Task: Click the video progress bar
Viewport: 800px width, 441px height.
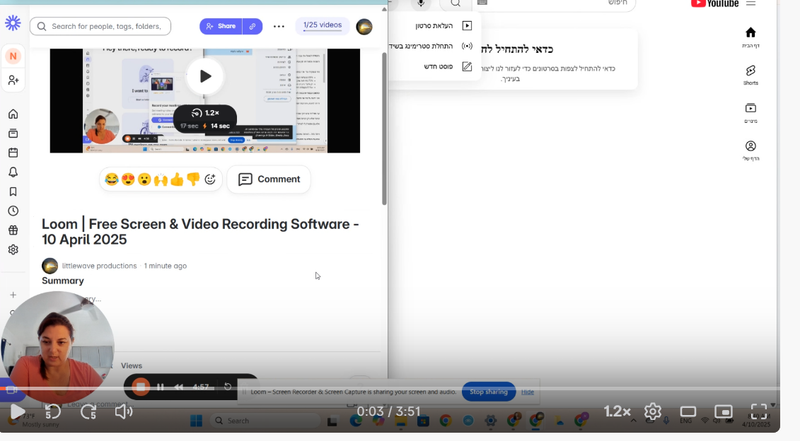Action: [x=400, y=388]
